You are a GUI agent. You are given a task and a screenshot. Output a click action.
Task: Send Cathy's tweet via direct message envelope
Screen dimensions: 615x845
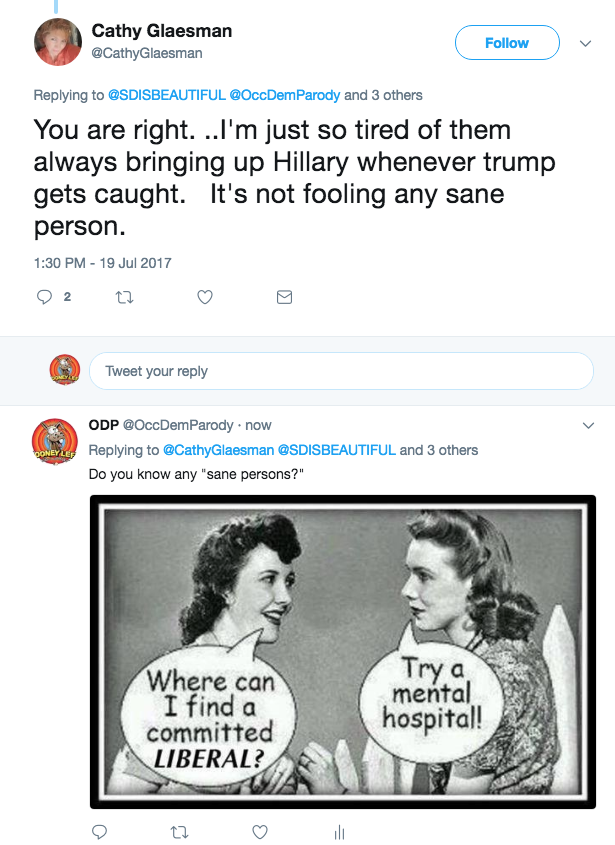(284, 297)
